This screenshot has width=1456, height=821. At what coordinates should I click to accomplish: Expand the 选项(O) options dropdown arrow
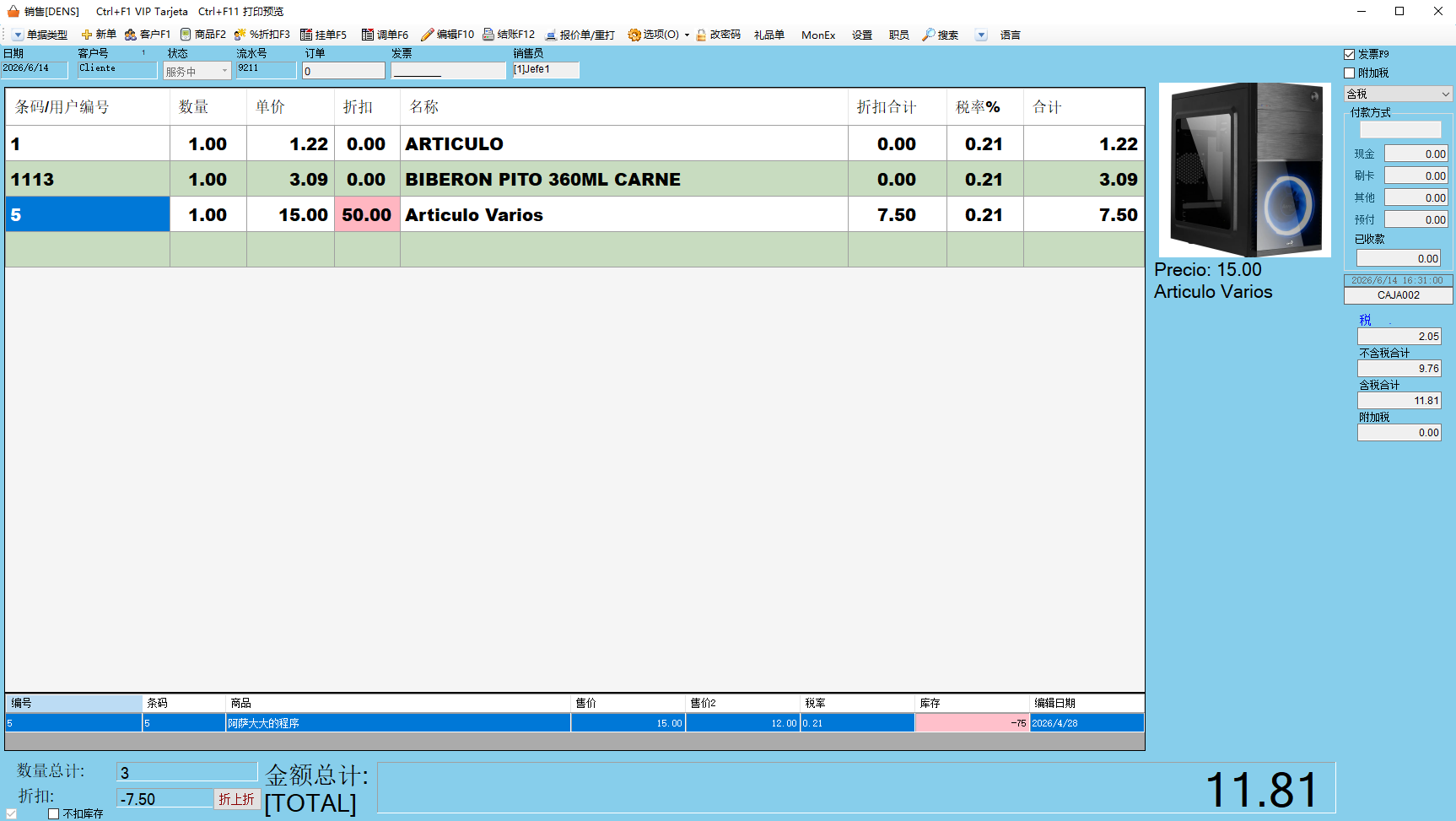tap(687, 35)
